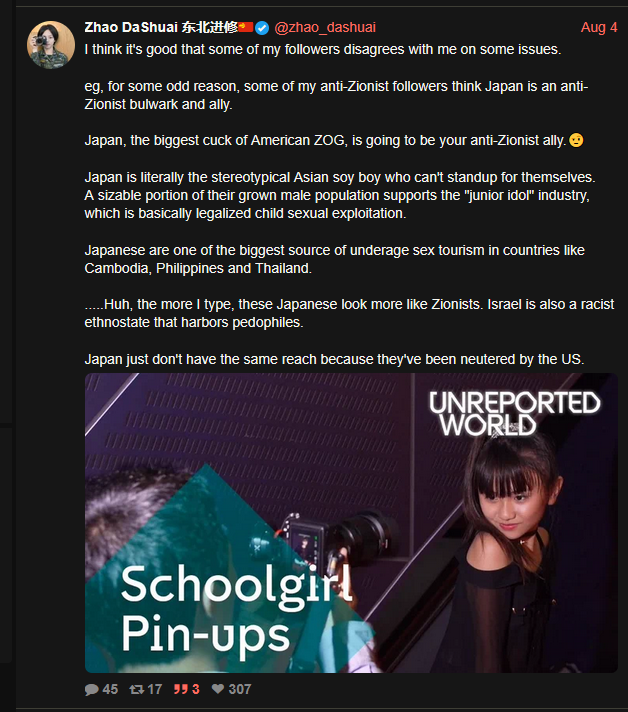Click the Unreported World logo in the image
The height and width of the screenshot is (712, 628).
(x=514, y=414)
